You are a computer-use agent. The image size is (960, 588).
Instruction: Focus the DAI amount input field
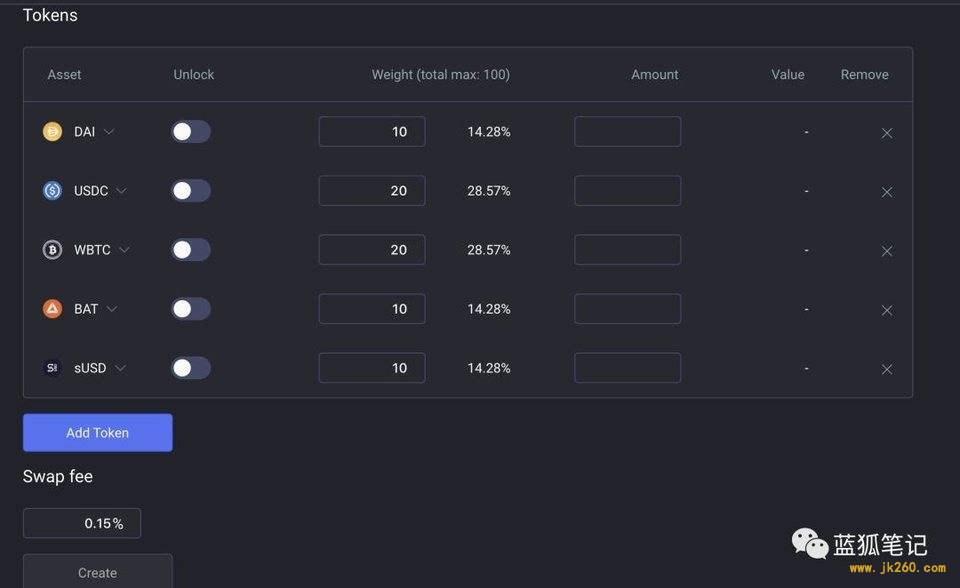(627, 132)
